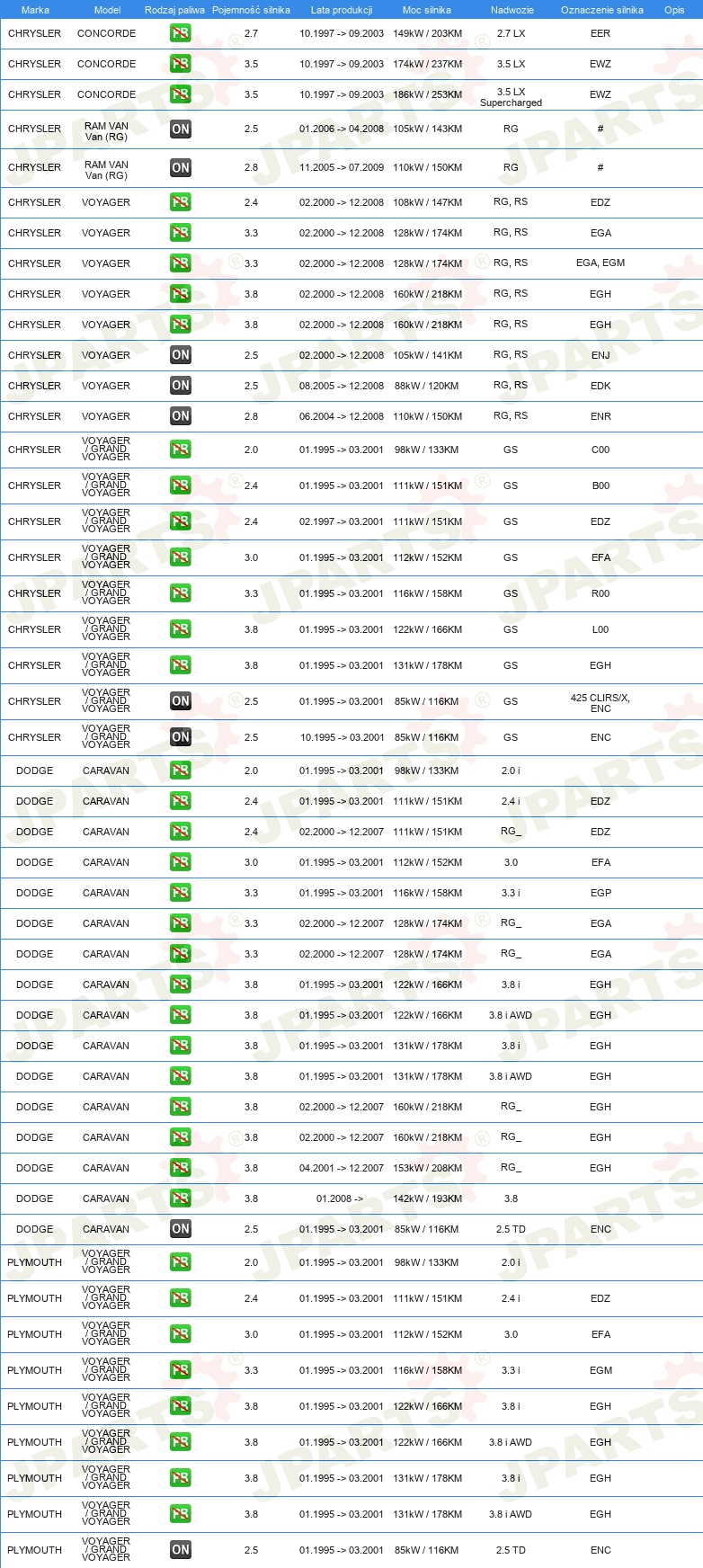Click petrol icon in Dodge Caravan 2.0 i row
Screen dimensions: 703x1568
[x=181, y=771]
